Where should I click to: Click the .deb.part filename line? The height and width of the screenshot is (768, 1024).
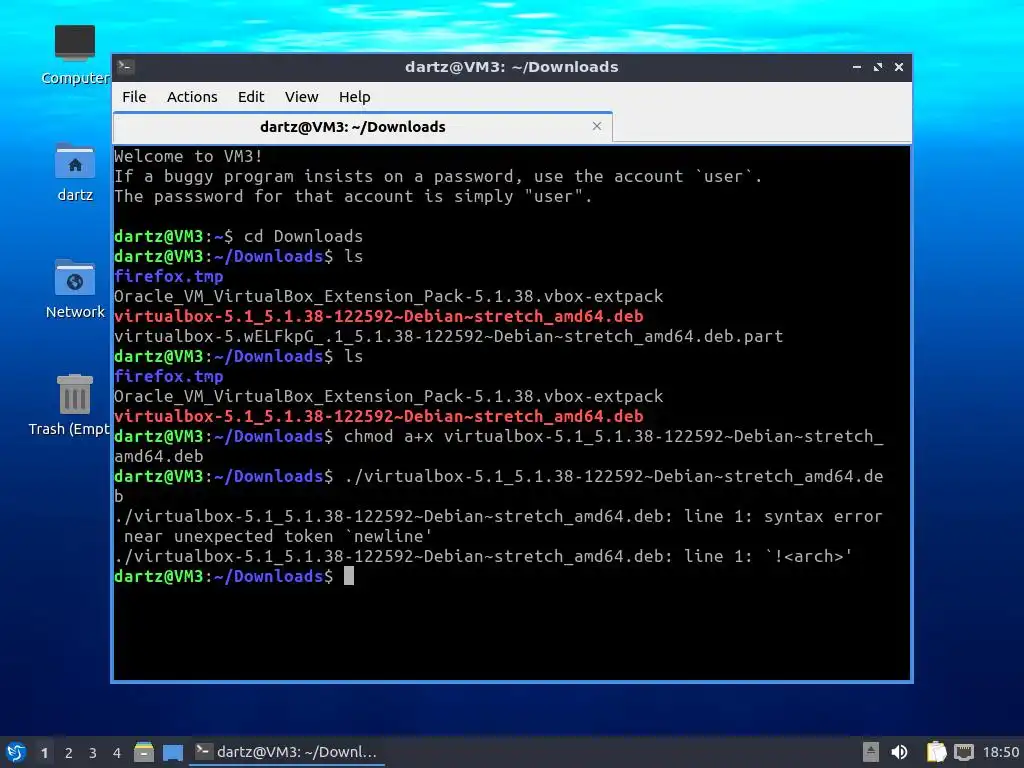pos(448,336)
